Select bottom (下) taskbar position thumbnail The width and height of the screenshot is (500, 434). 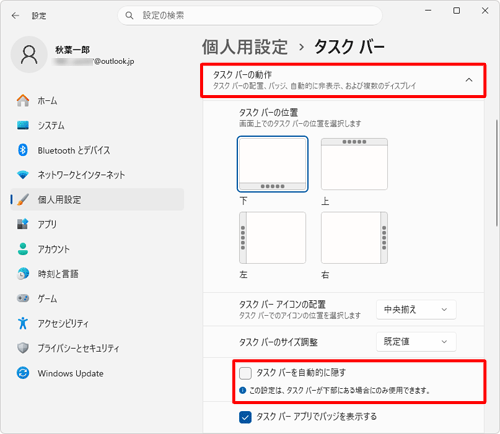coord(272,164)
